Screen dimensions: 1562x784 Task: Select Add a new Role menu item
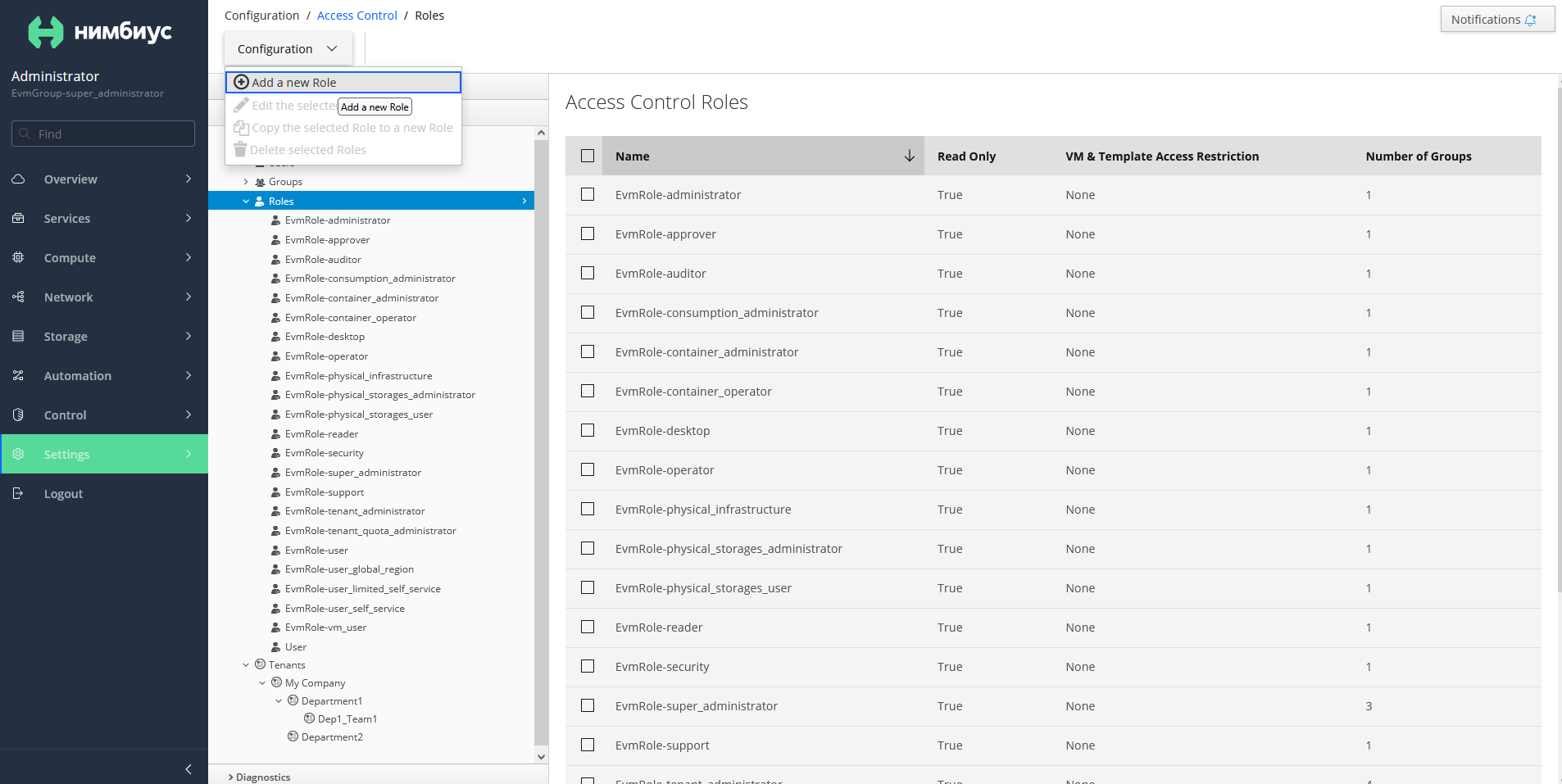(x=343, y=82)
